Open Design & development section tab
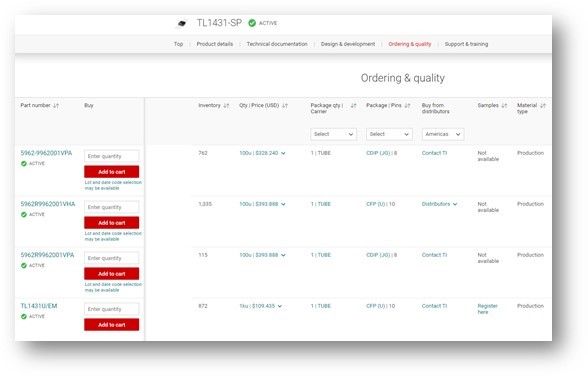Image resolution: width=588 pixels, height=377 pixels. tap(348, 44)
